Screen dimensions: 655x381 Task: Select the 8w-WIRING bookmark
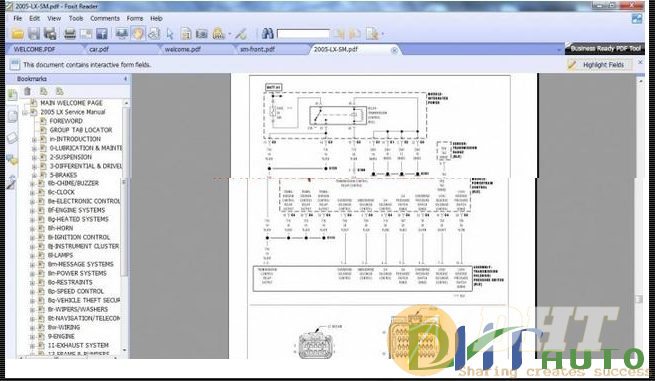(64, 328)
